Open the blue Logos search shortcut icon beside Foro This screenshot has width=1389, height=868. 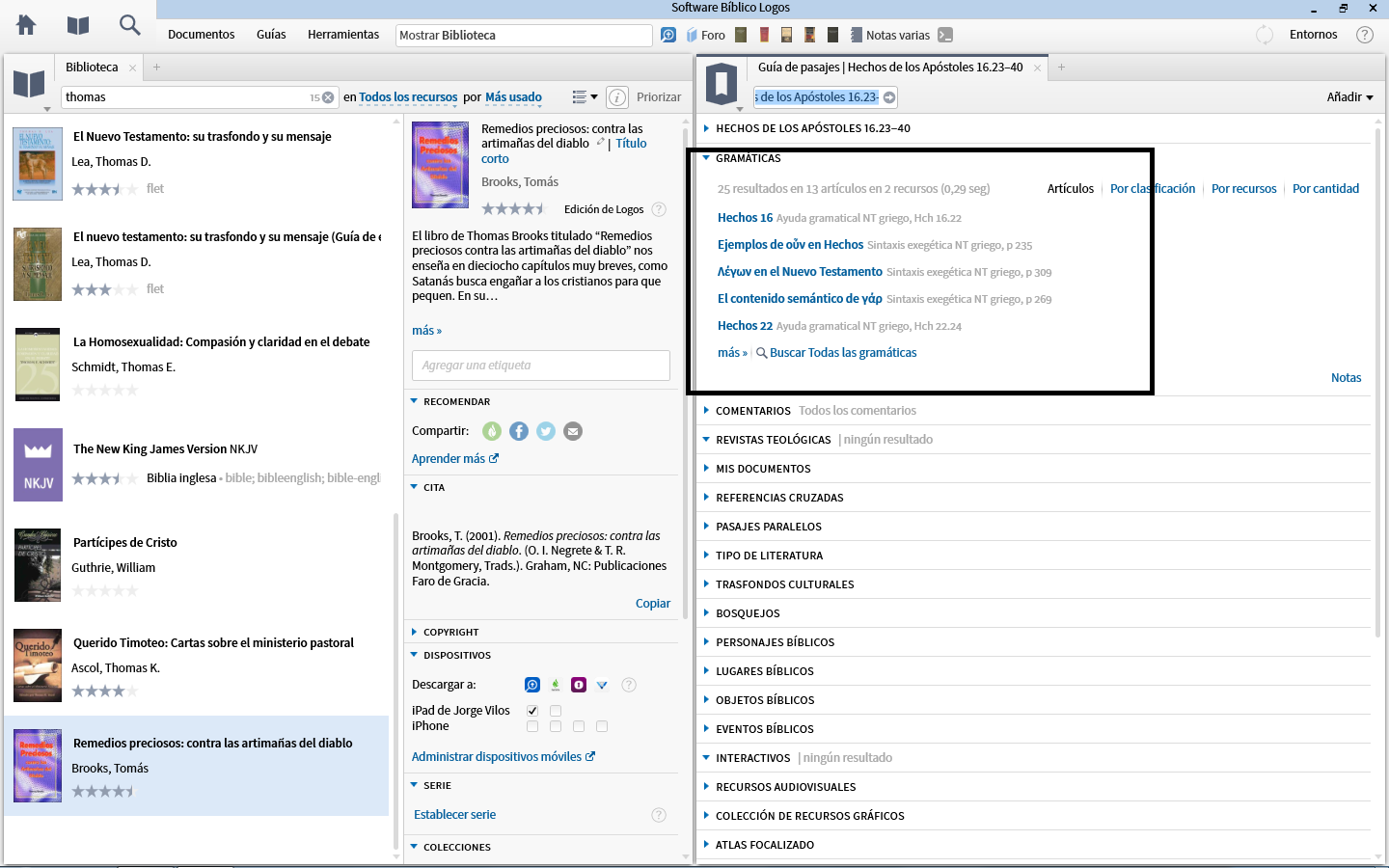668,35
